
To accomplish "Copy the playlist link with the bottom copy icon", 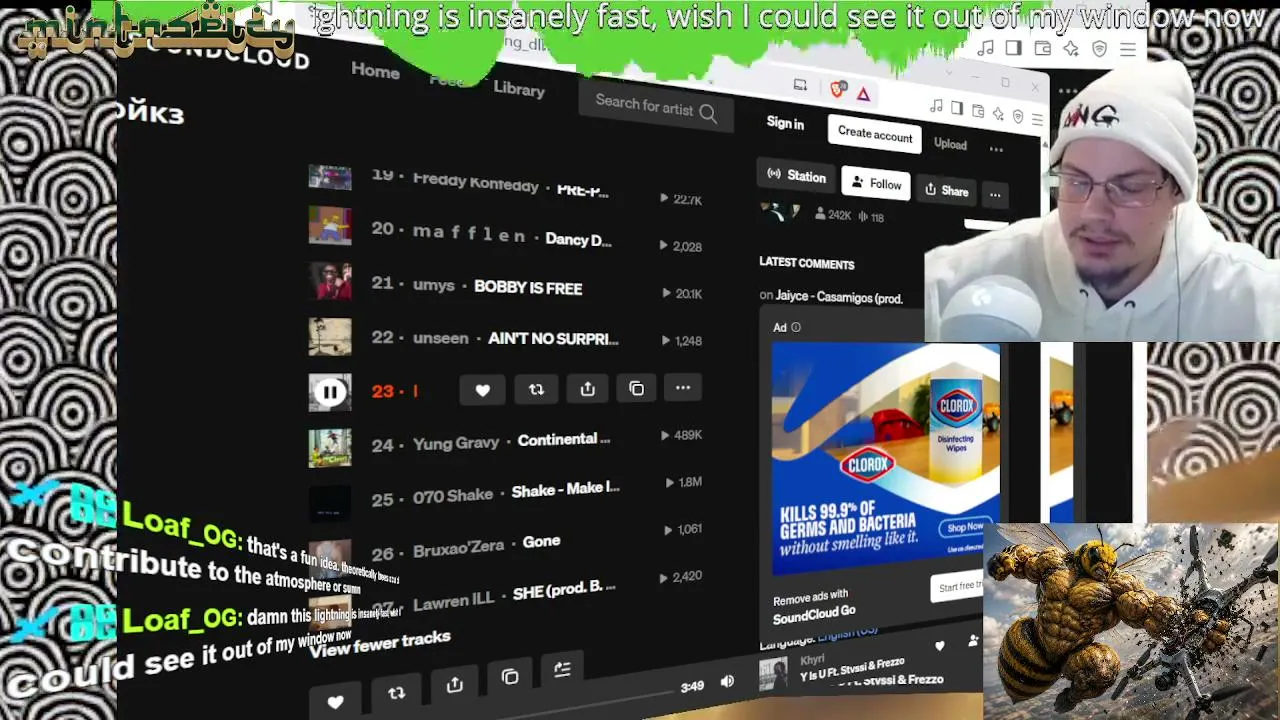I will 510,677.
